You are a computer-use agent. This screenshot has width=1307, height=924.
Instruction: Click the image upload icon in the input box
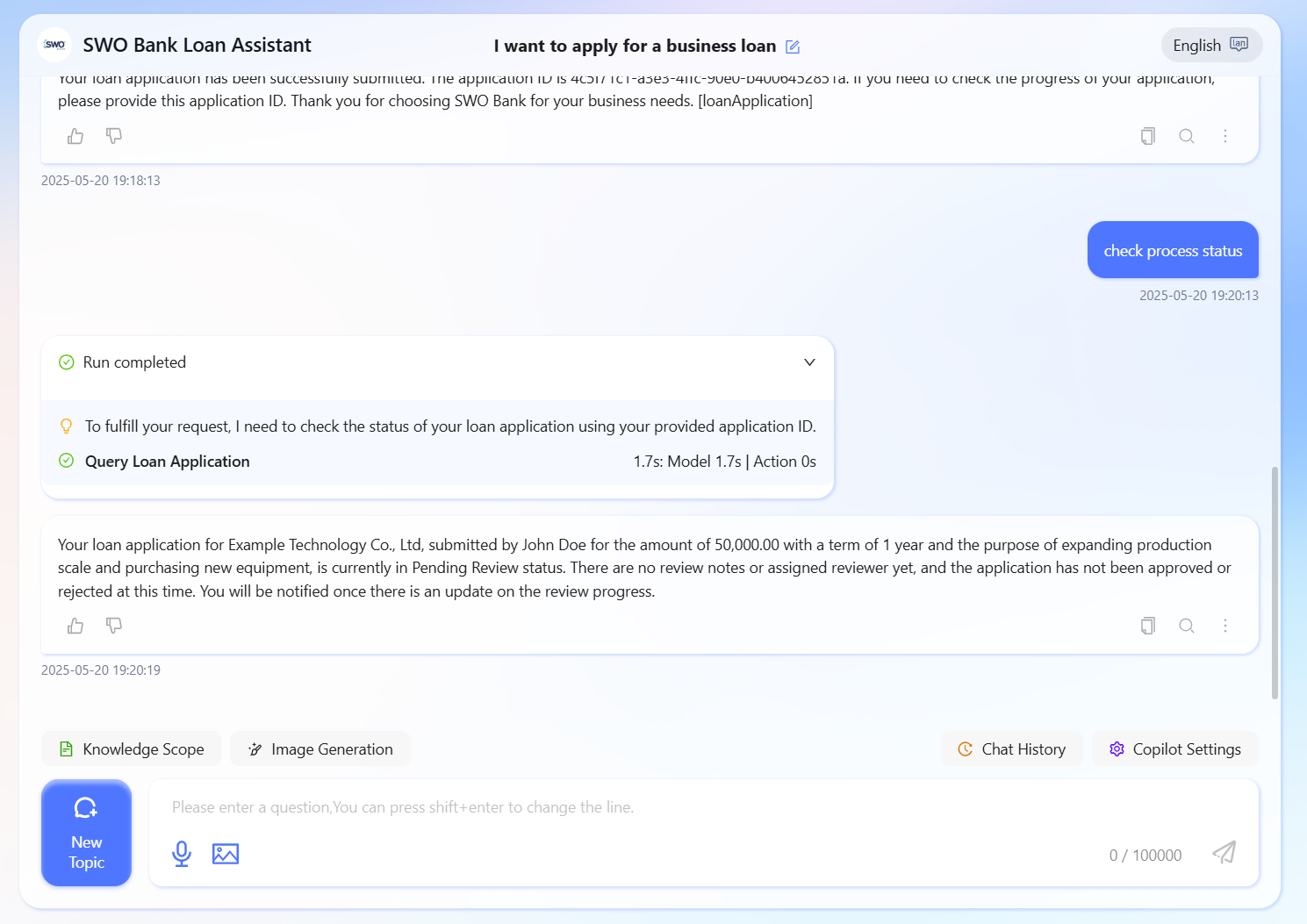[226, 854]
